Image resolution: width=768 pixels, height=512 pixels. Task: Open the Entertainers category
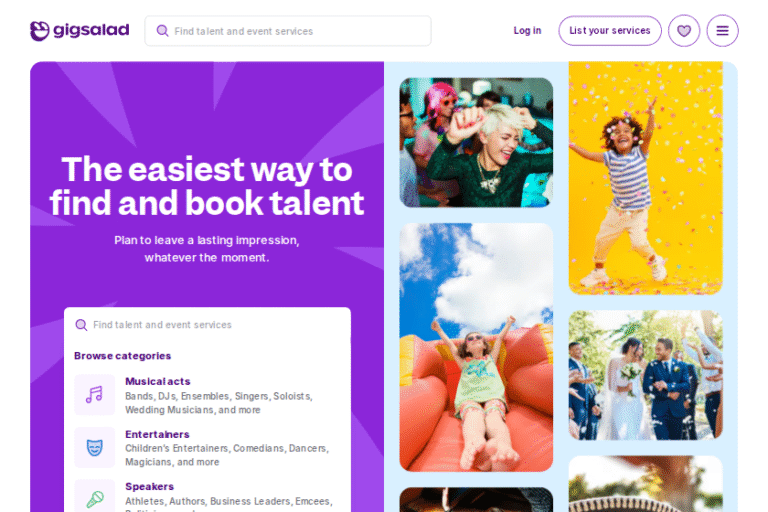(157, 434)
